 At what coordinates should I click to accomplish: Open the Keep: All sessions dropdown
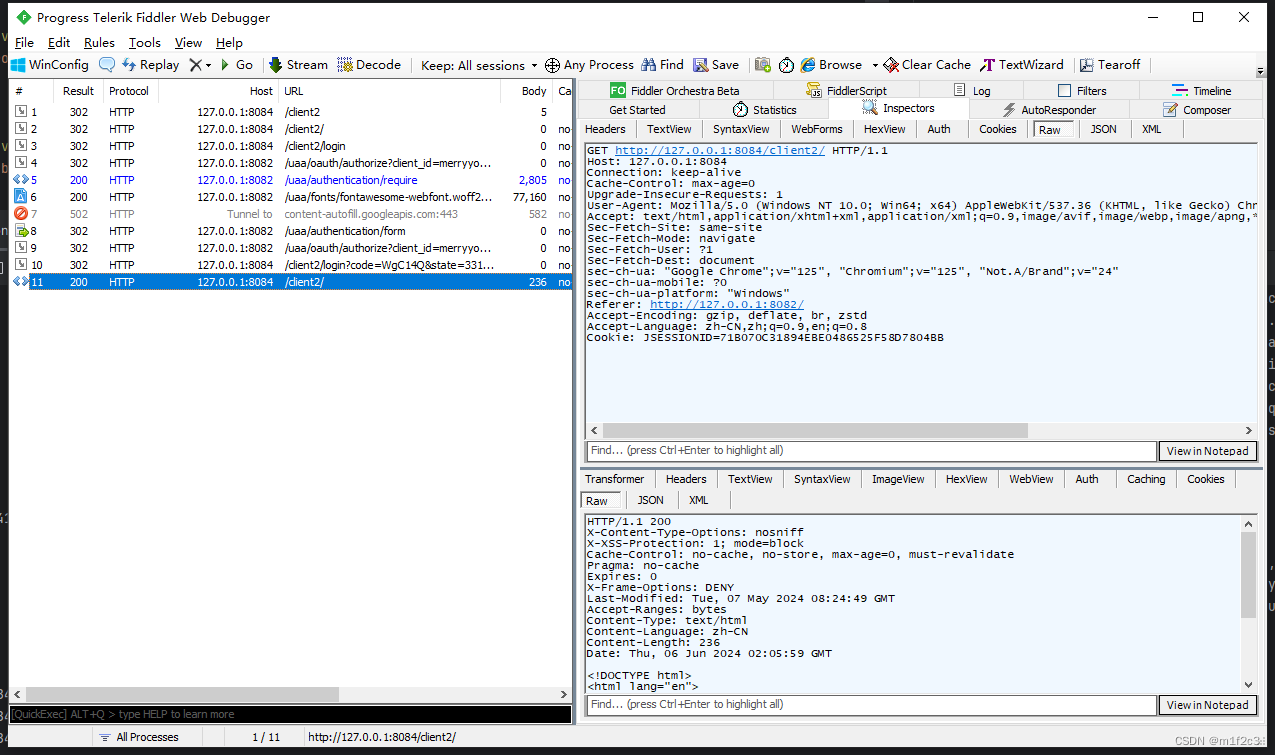[479, 65]
